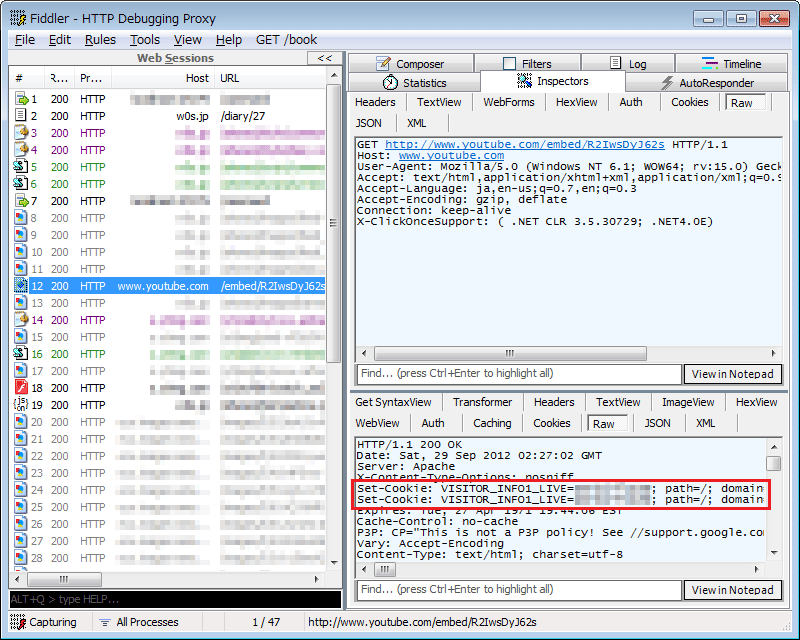Click the script icon of session 5

(x=21, y=167)
